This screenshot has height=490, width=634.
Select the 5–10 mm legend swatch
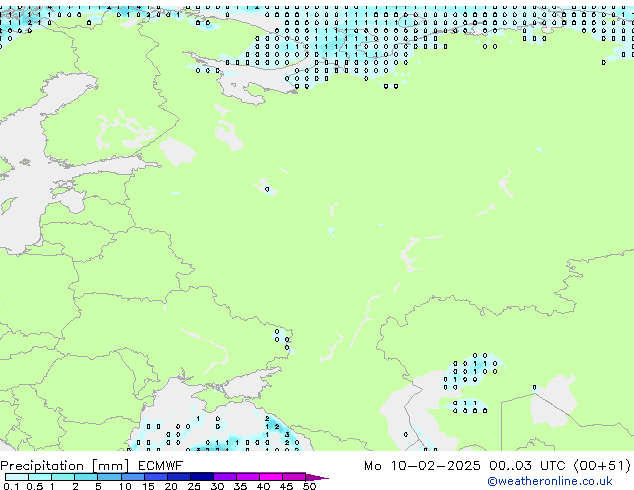(110, 477)
